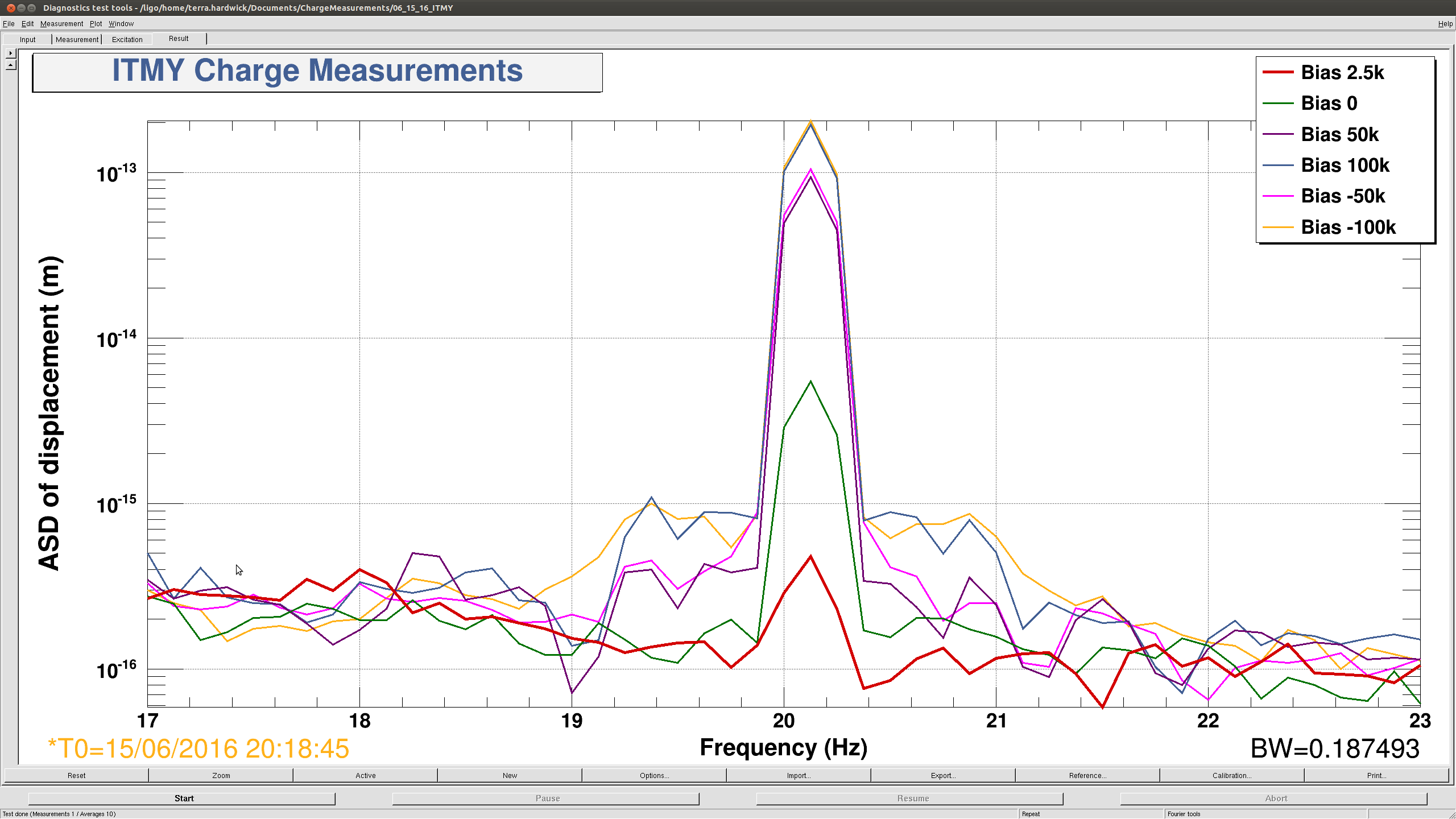The image size is (1456, 819).
Task: Click the x-axis tick label 23
Action: click(1420, 721)
